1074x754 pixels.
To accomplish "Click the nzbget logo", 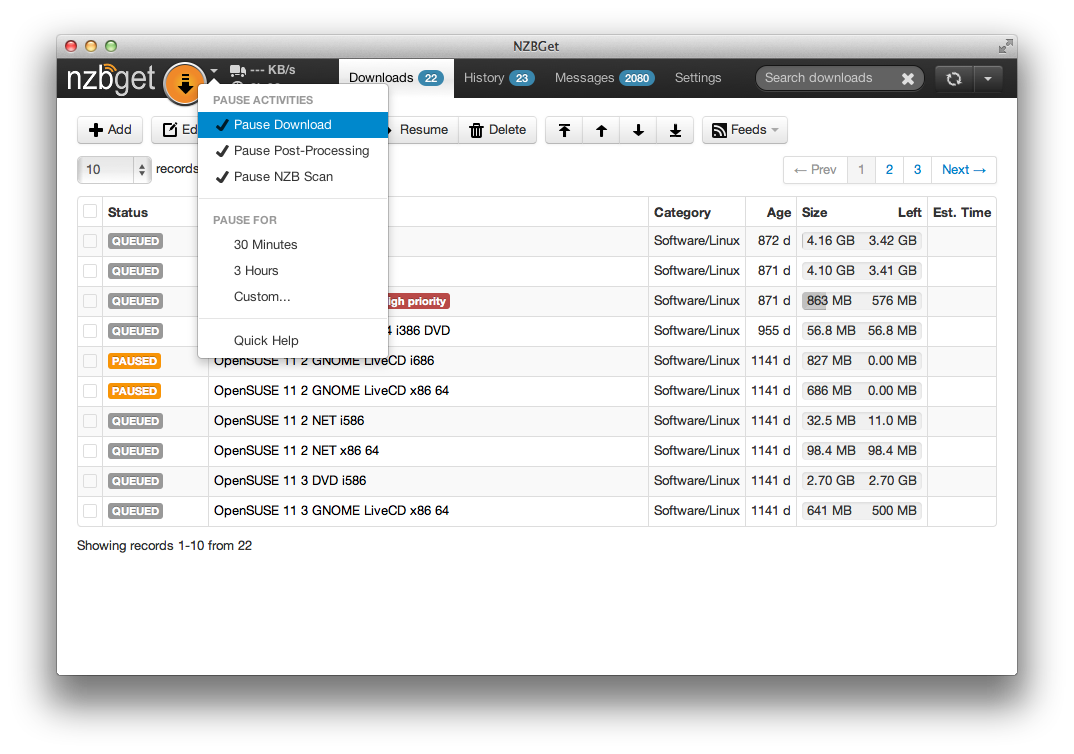I will [111, 79].
